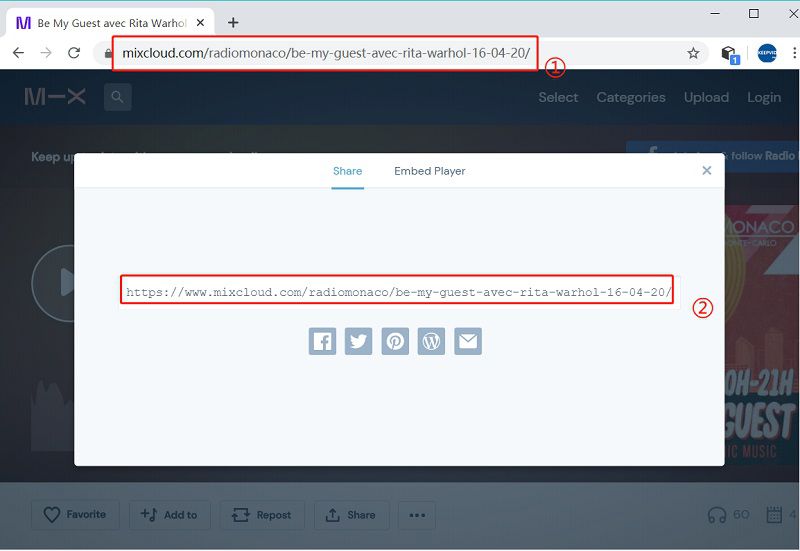Reload the page with the refresh icon

[74, 53]
